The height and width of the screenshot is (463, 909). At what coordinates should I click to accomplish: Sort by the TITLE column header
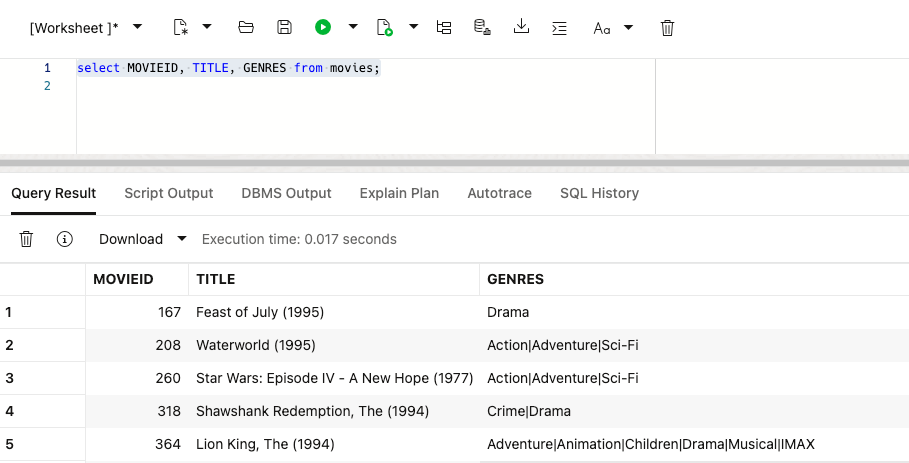216,279
